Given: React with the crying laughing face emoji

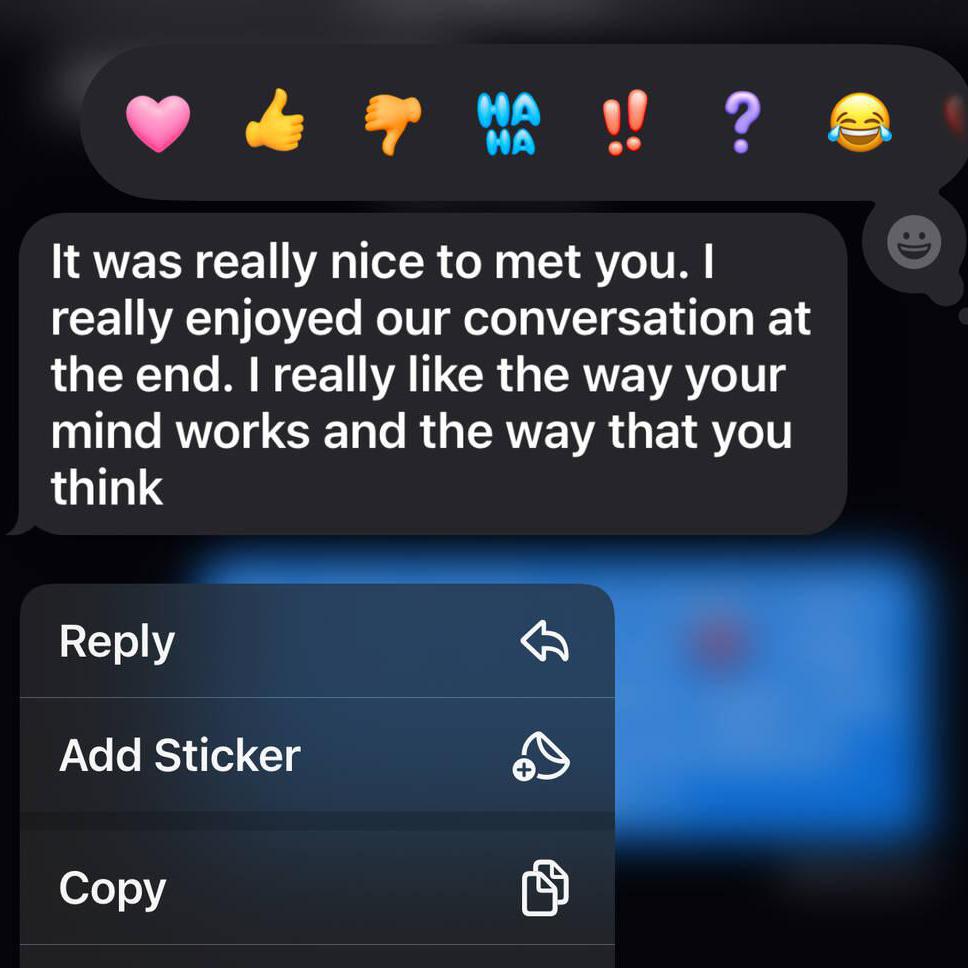Looking at the screenshot, I should (x=859, y=122).
